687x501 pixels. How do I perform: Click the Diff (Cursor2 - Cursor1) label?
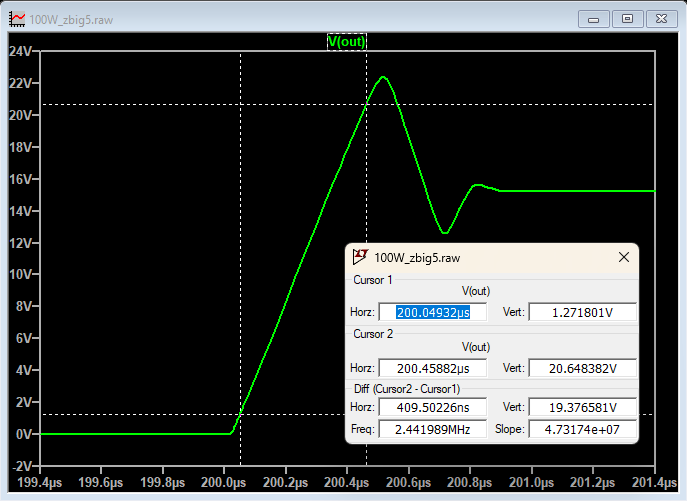pos(407,389)
